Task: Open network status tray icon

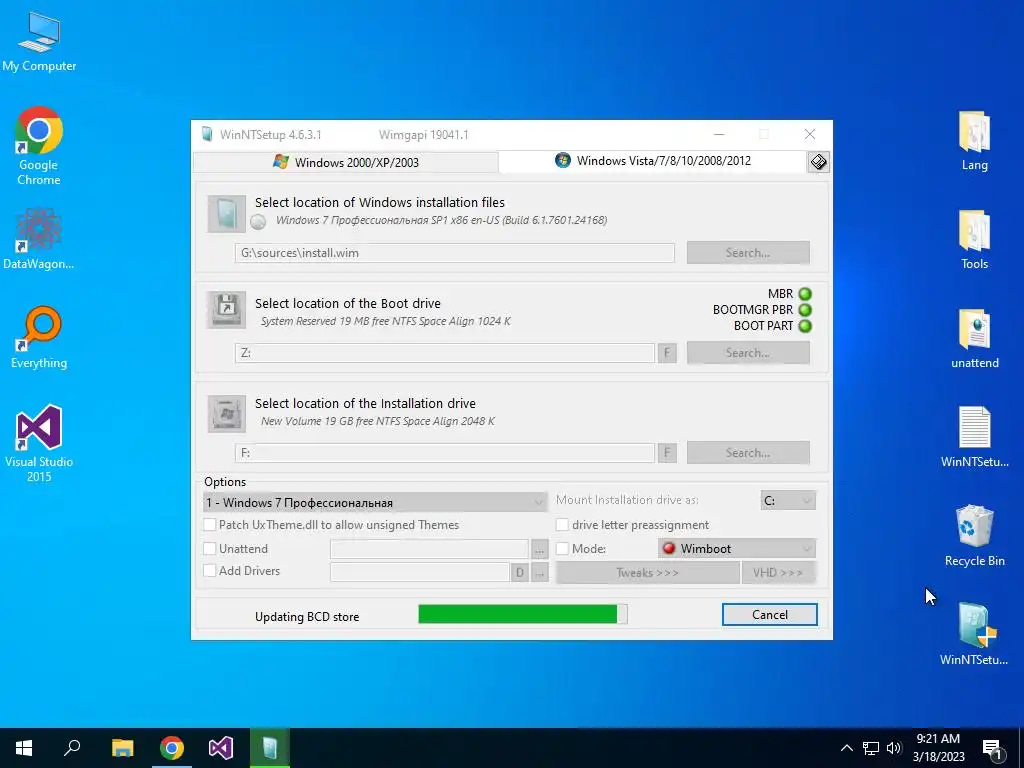Action: (871, 748)
